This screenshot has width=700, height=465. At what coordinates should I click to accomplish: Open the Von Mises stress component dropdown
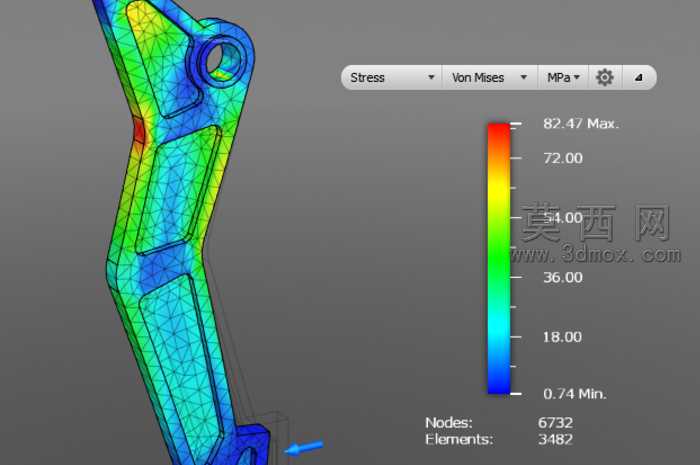[x=490, y=78]
